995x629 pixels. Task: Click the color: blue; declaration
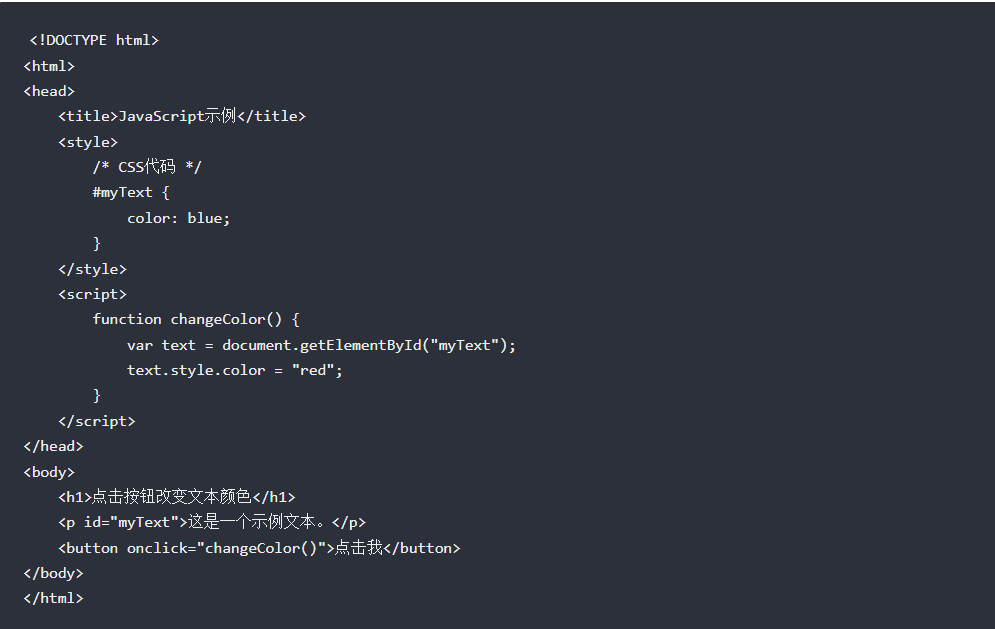pos(178,218)
